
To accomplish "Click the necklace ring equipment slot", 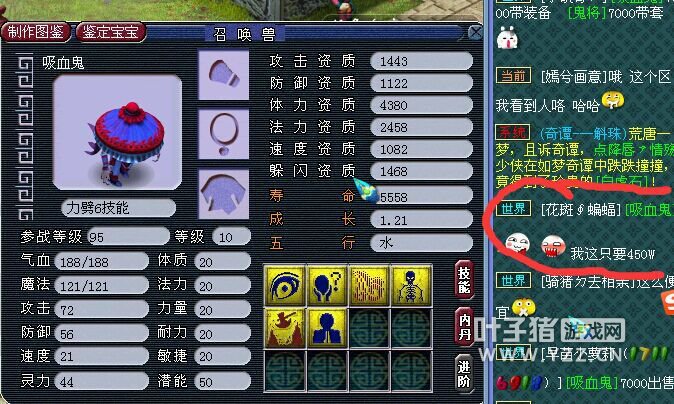I will coord(224,134).
